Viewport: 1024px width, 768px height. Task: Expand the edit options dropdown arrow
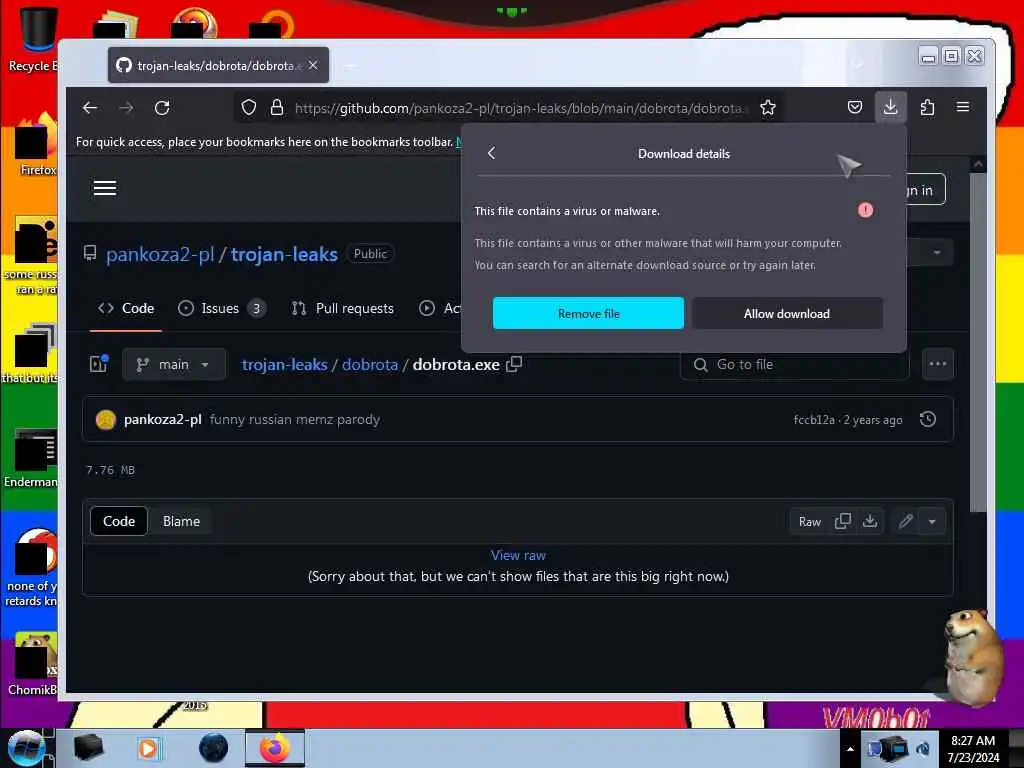tap(932, 521)
